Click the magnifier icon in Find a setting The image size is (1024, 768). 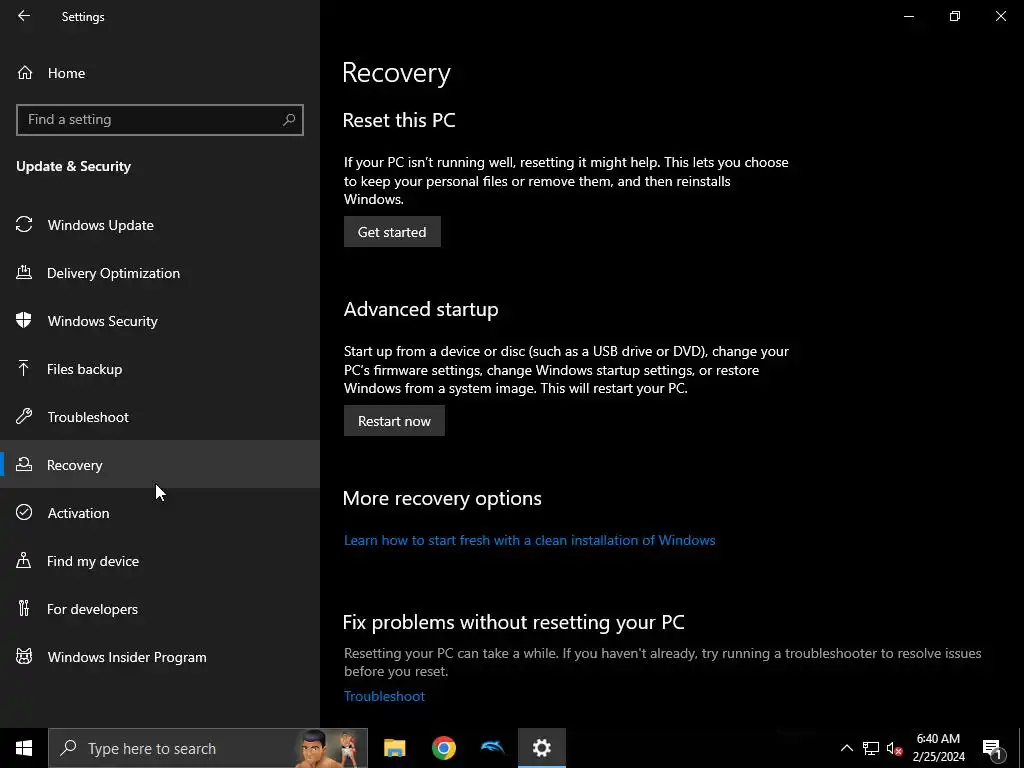289,120
